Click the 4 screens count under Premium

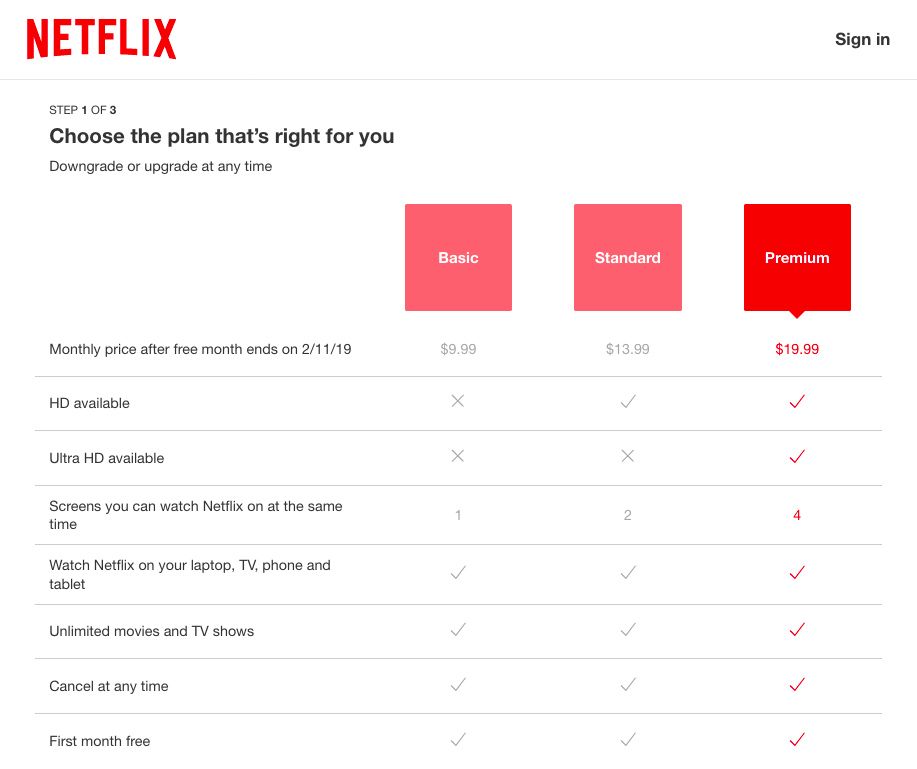(x=796, y=515)
